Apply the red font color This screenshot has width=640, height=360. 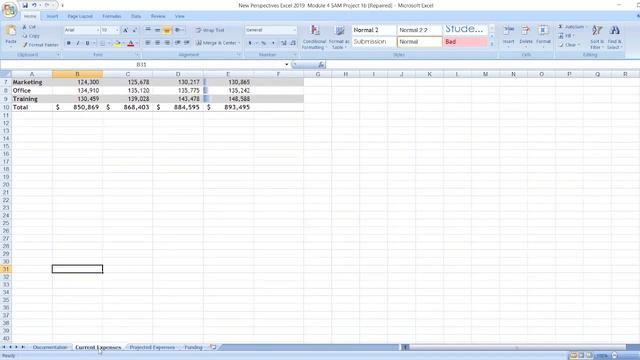coord(131,43)
